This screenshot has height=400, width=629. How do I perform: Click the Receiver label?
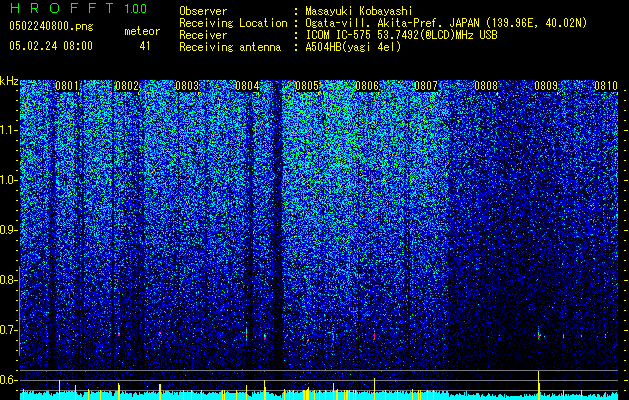coord(203,35)
